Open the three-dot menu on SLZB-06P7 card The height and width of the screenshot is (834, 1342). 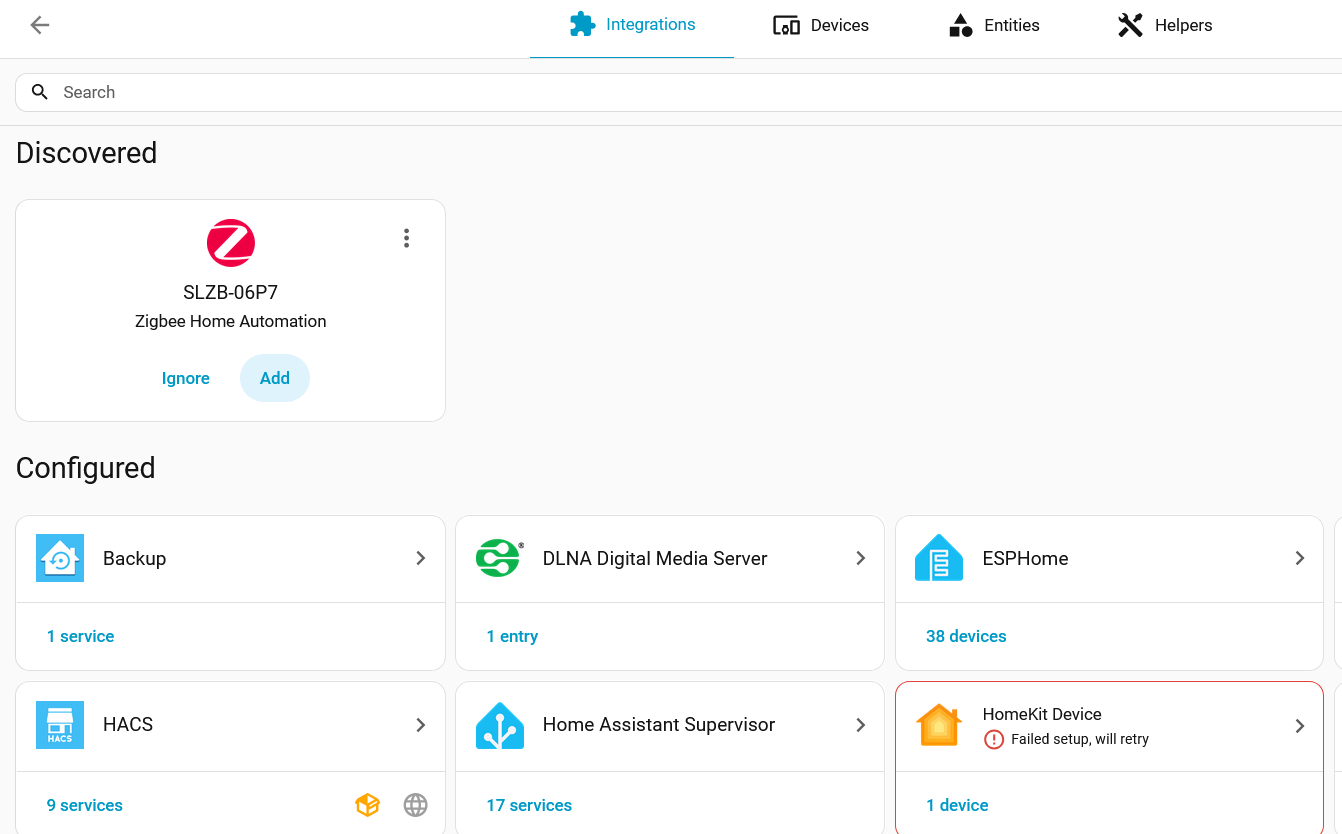pyautogui.click(x=406, y=238)
